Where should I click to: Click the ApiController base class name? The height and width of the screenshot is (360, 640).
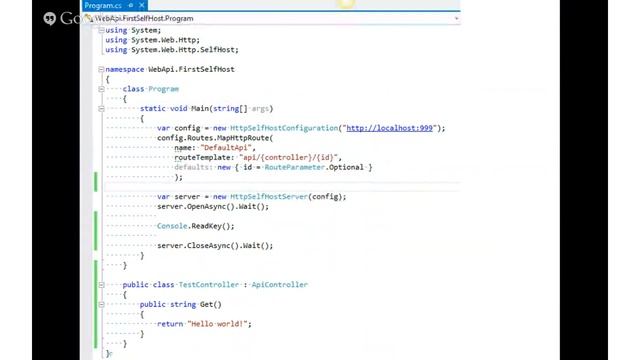tap(280, 285)
